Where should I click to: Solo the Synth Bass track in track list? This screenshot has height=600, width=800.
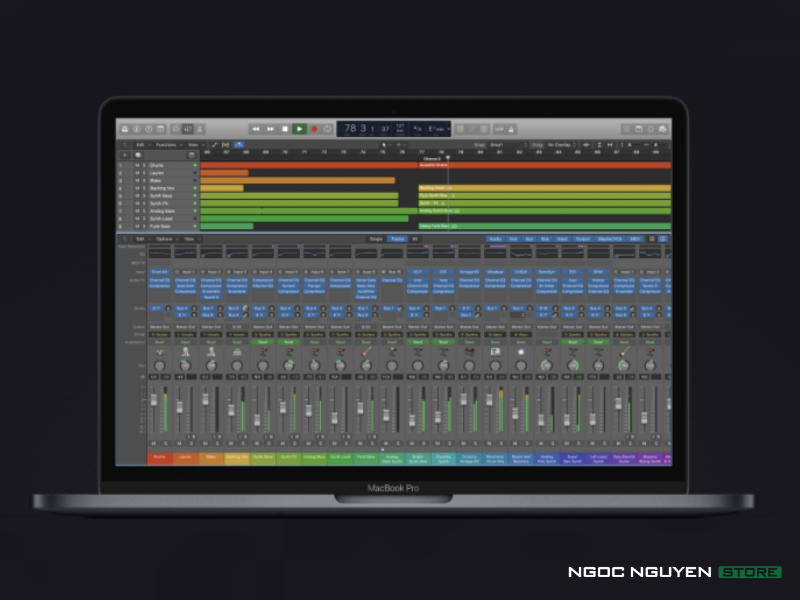pyautogui.click(x=145, y=196)
